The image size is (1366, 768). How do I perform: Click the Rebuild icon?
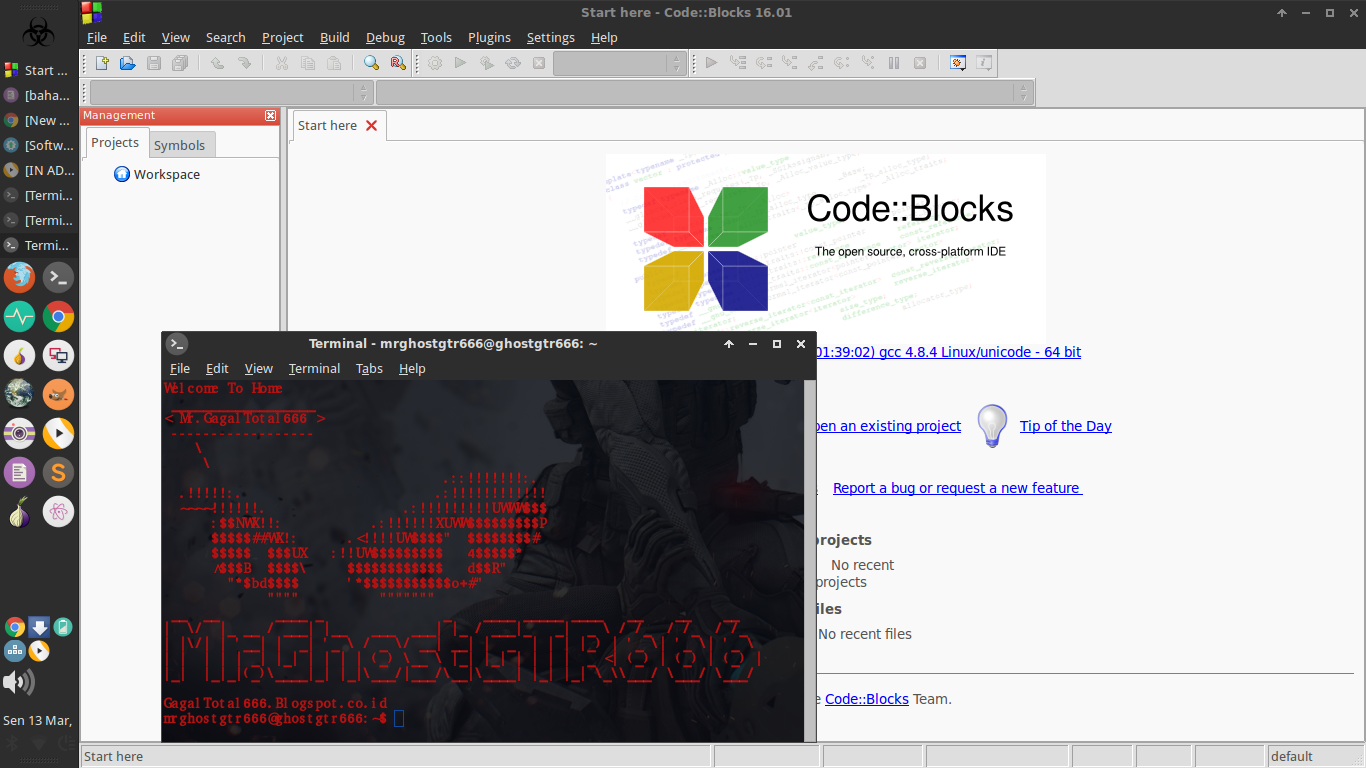click(x=513, y=63)
